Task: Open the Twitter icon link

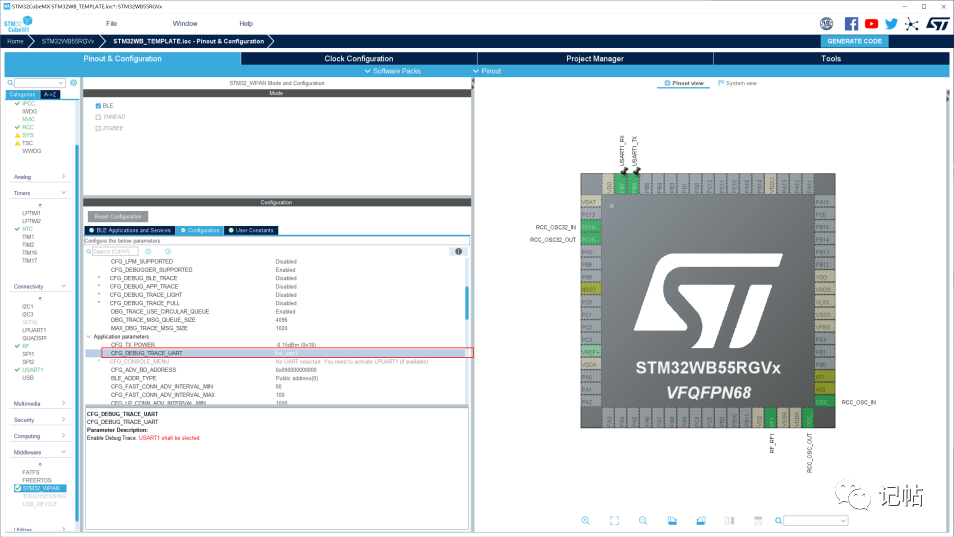Action: point(891,24)
